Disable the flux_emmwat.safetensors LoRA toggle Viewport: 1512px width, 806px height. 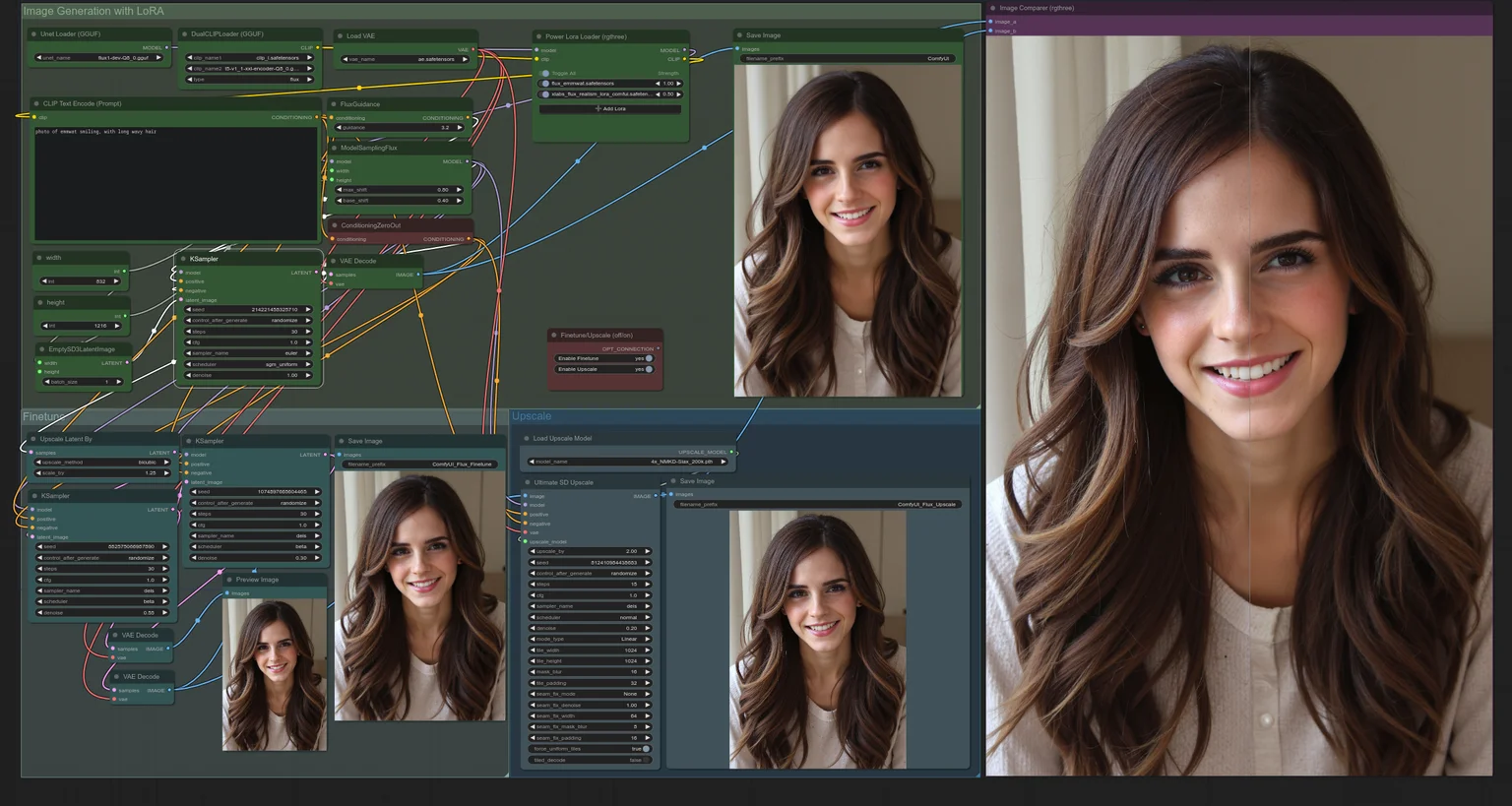click(545, 84)
